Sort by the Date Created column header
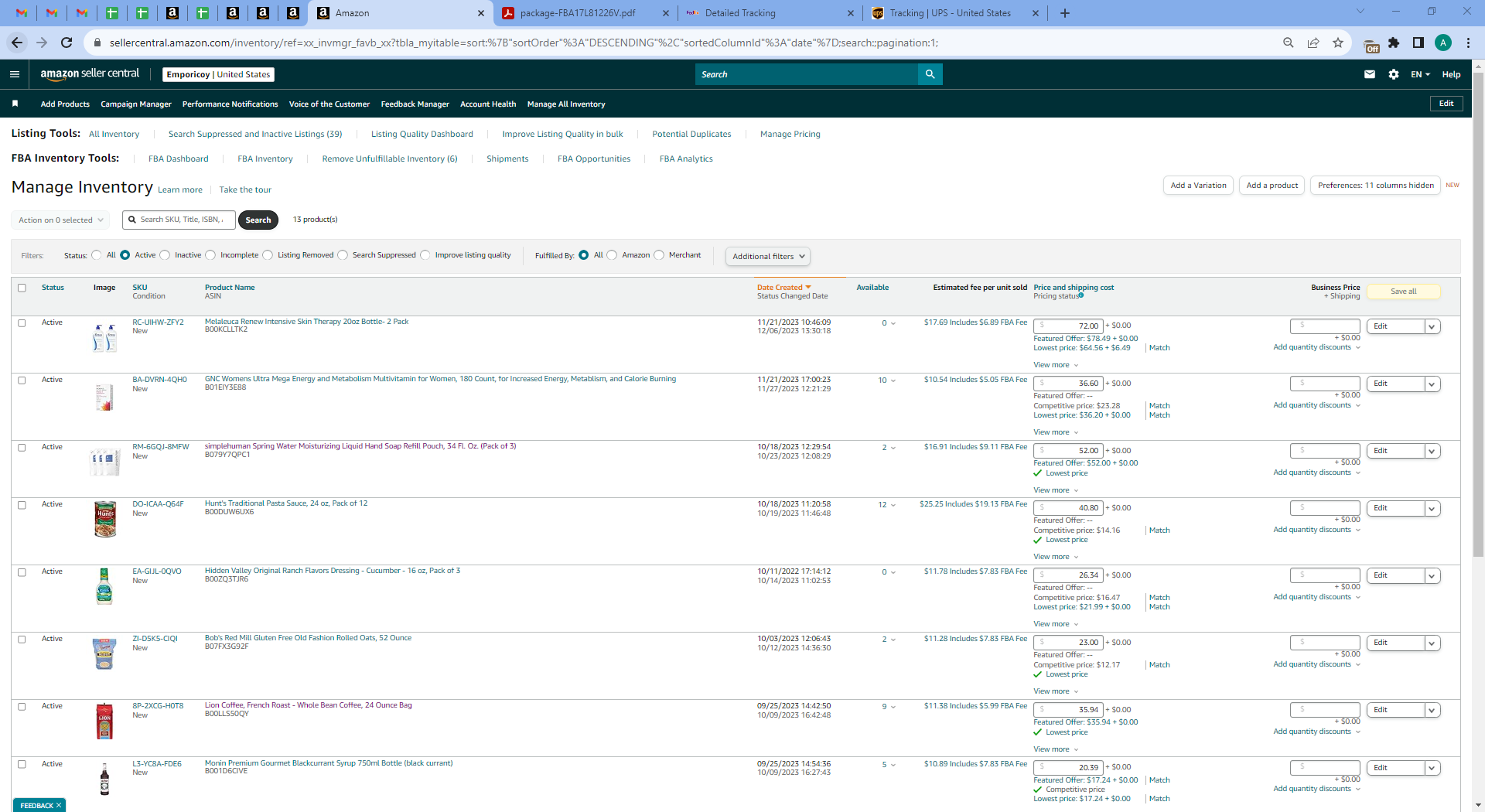The image size is (1485, 812). click(783, 288)
